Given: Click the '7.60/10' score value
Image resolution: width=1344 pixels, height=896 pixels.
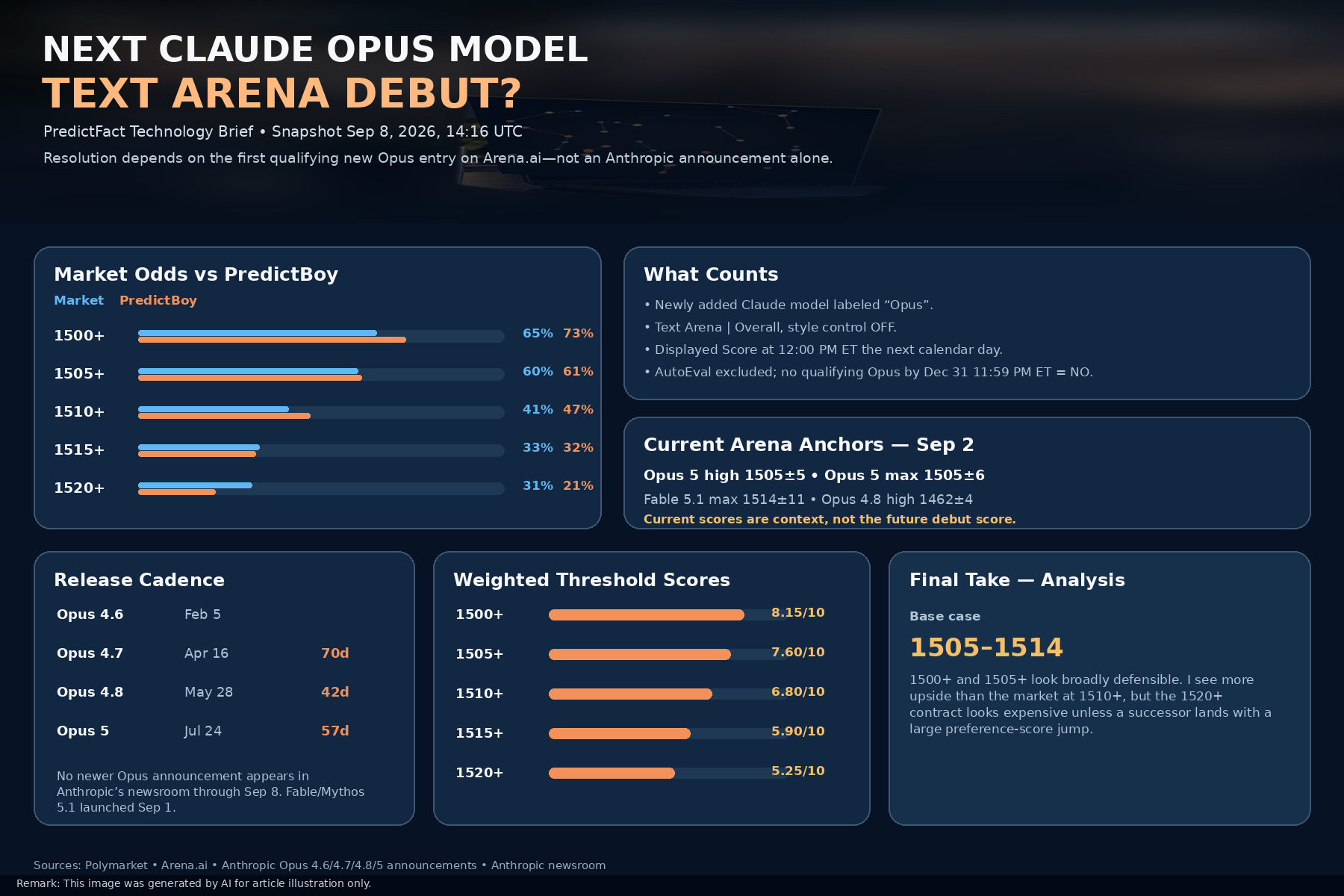Looking at the screenshot, I should tap(797, 652).
